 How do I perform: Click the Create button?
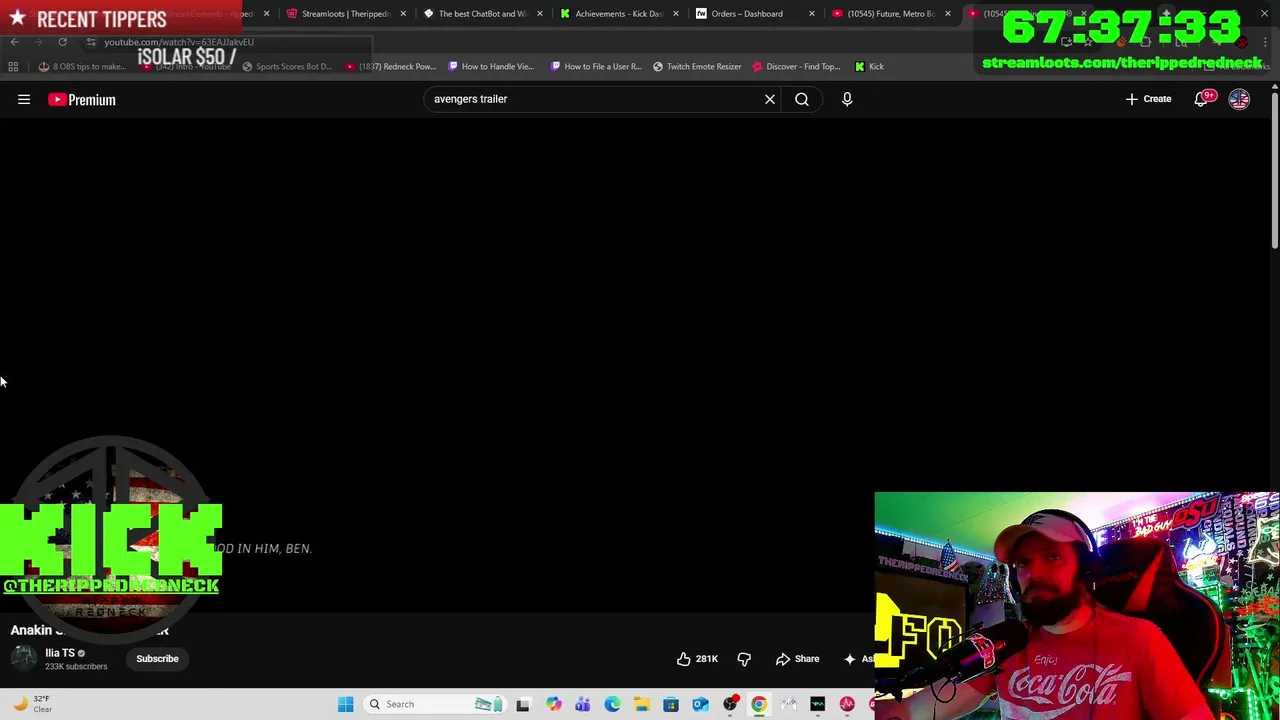click(1148, 99)
